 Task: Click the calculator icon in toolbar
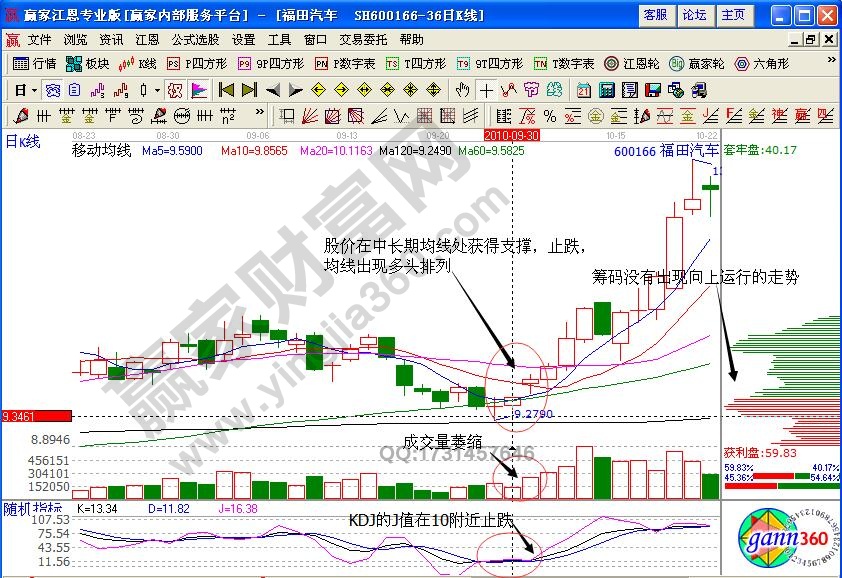click(605, 89)
